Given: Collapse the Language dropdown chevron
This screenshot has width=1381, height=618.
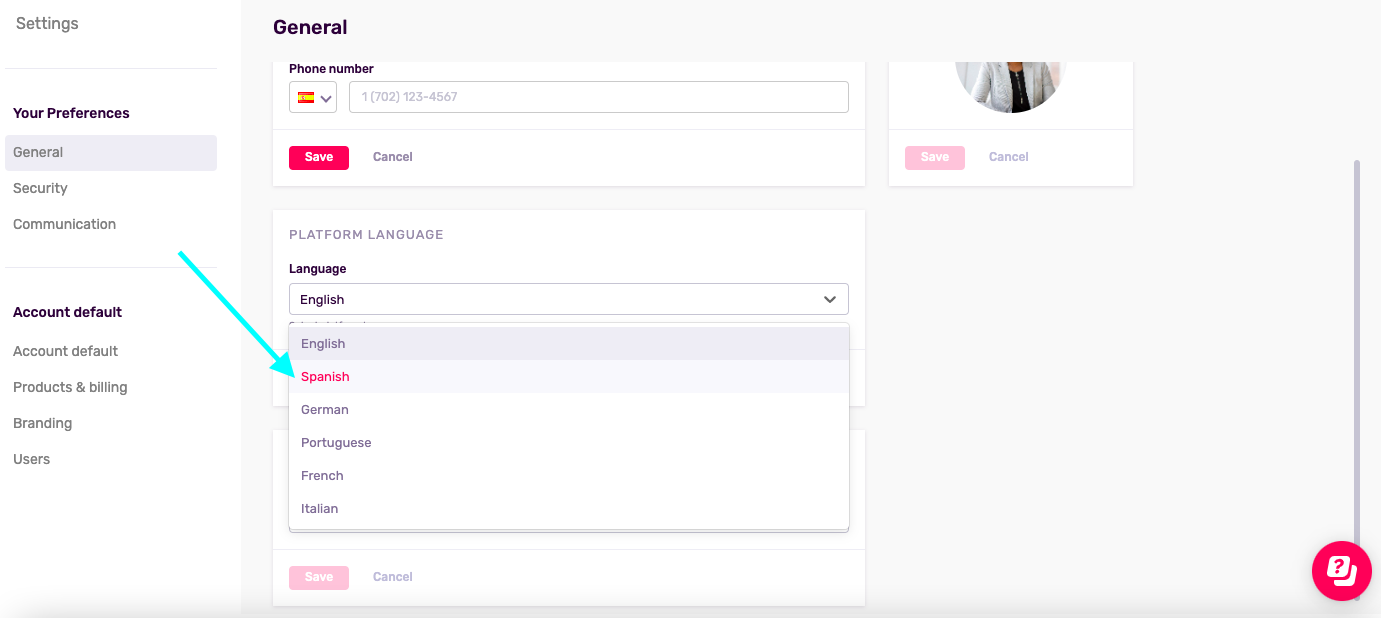Looking at the screenshot, I should (829, 299).
